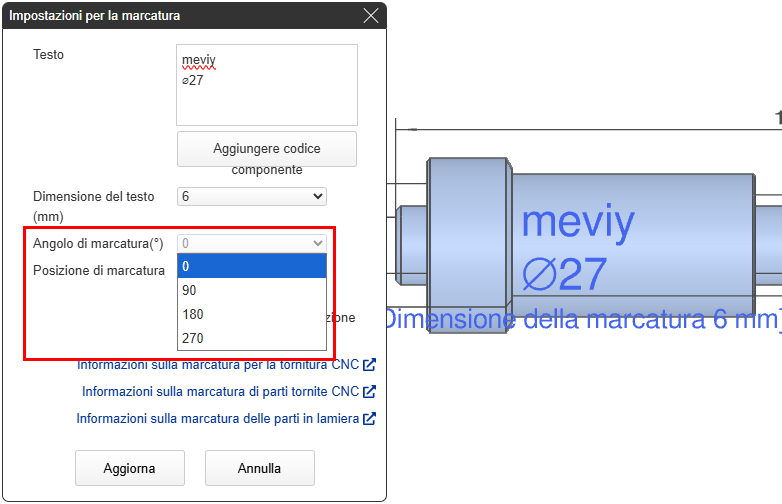Pick 270 from the angle options

point(251,338)
